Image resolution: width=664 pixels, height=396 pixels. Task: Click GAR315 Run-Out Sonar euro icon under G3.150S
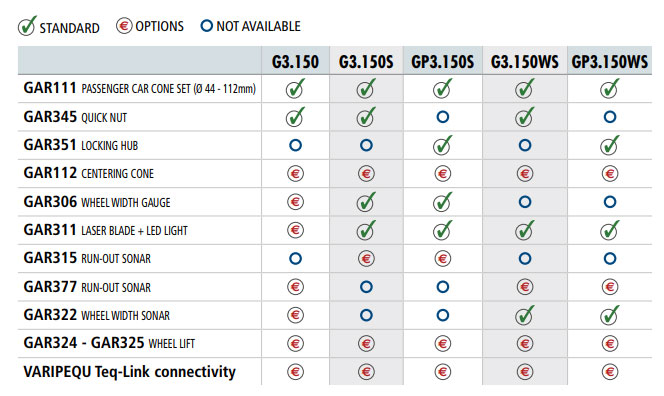(x=366, y=258)
